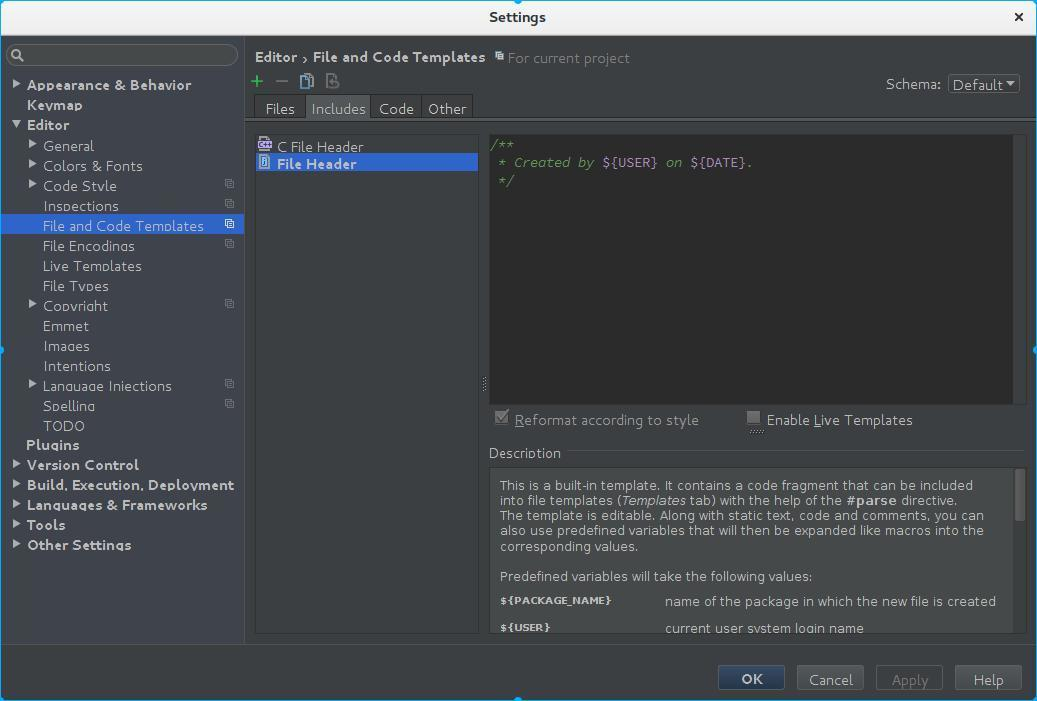The height and width of the screenshot is (701, 1037).
Task: Remove the template with the minus icon
Action: [282, 81]
